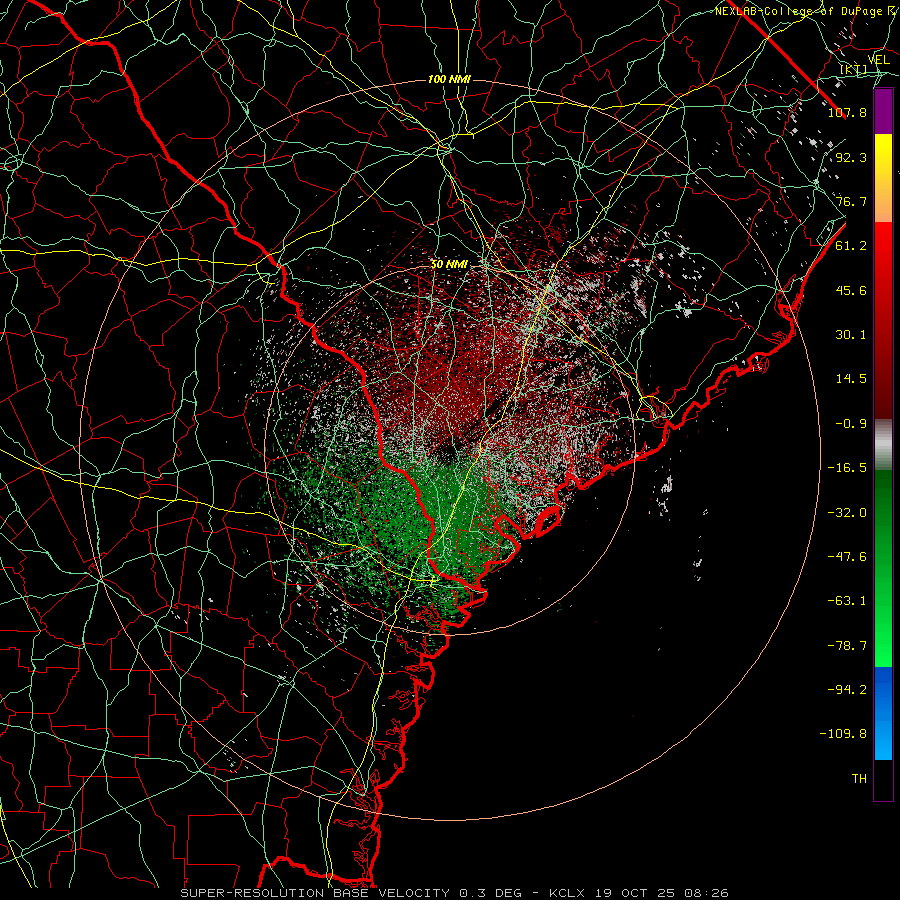
Task: Click the 107.8 velocity scale value
Action: [847, 112]
